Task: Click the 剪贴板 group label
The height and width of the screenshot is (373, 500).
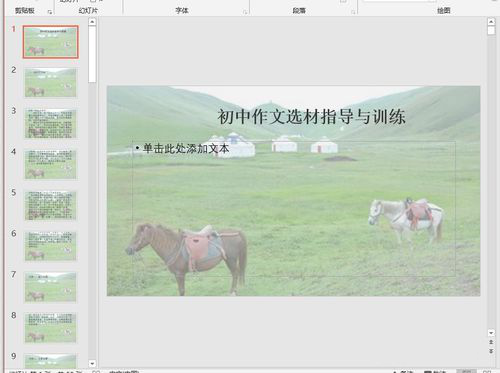Action: coord(25,11)
